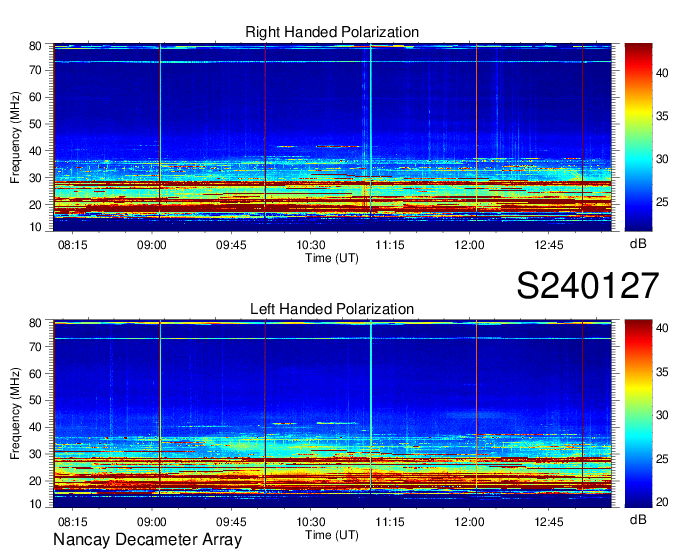Click 50 MHz tick on Left Handed frequency axis
680x552 pixels.
(35, 400)
